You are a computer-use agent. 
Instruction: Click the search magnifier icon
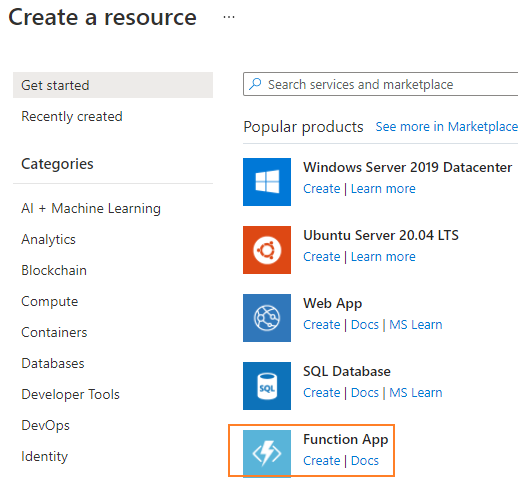pyautogui.click(x=255, y=84)
